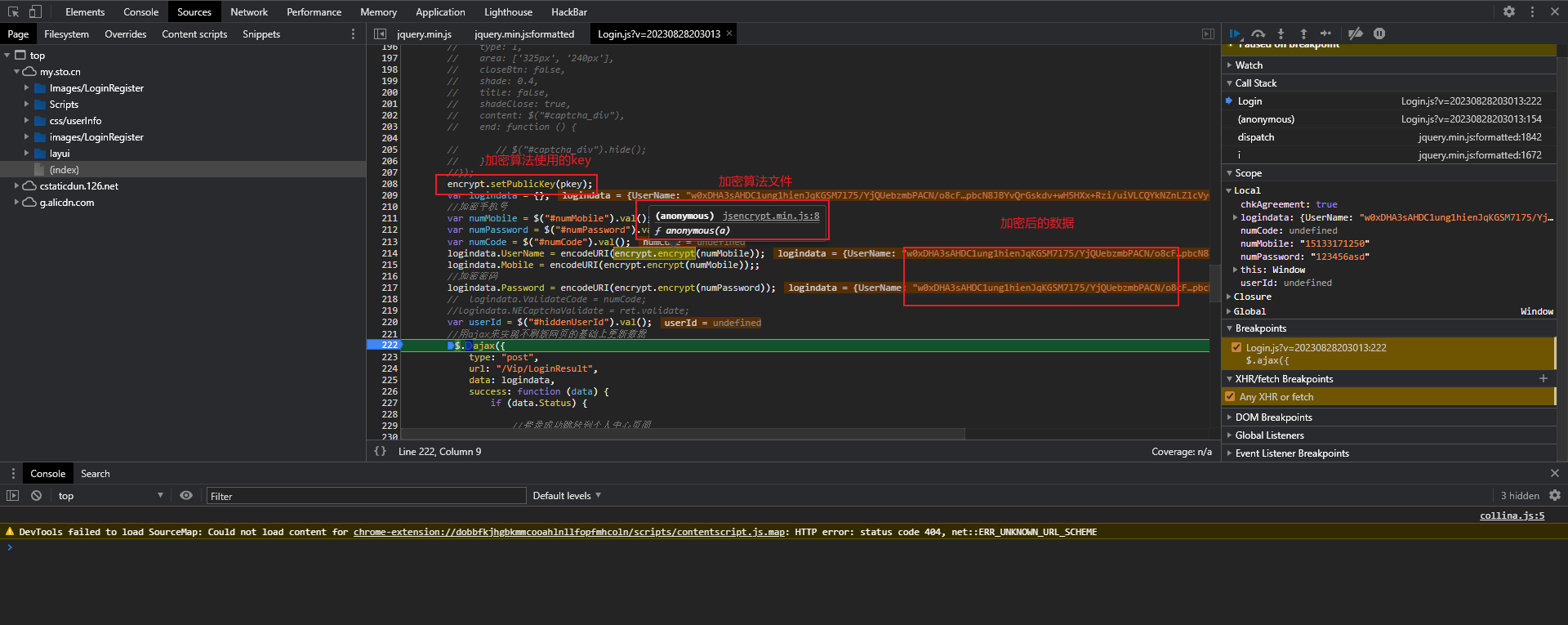Create live expression eye icon
1568x625 pixels.
[186, 495]
